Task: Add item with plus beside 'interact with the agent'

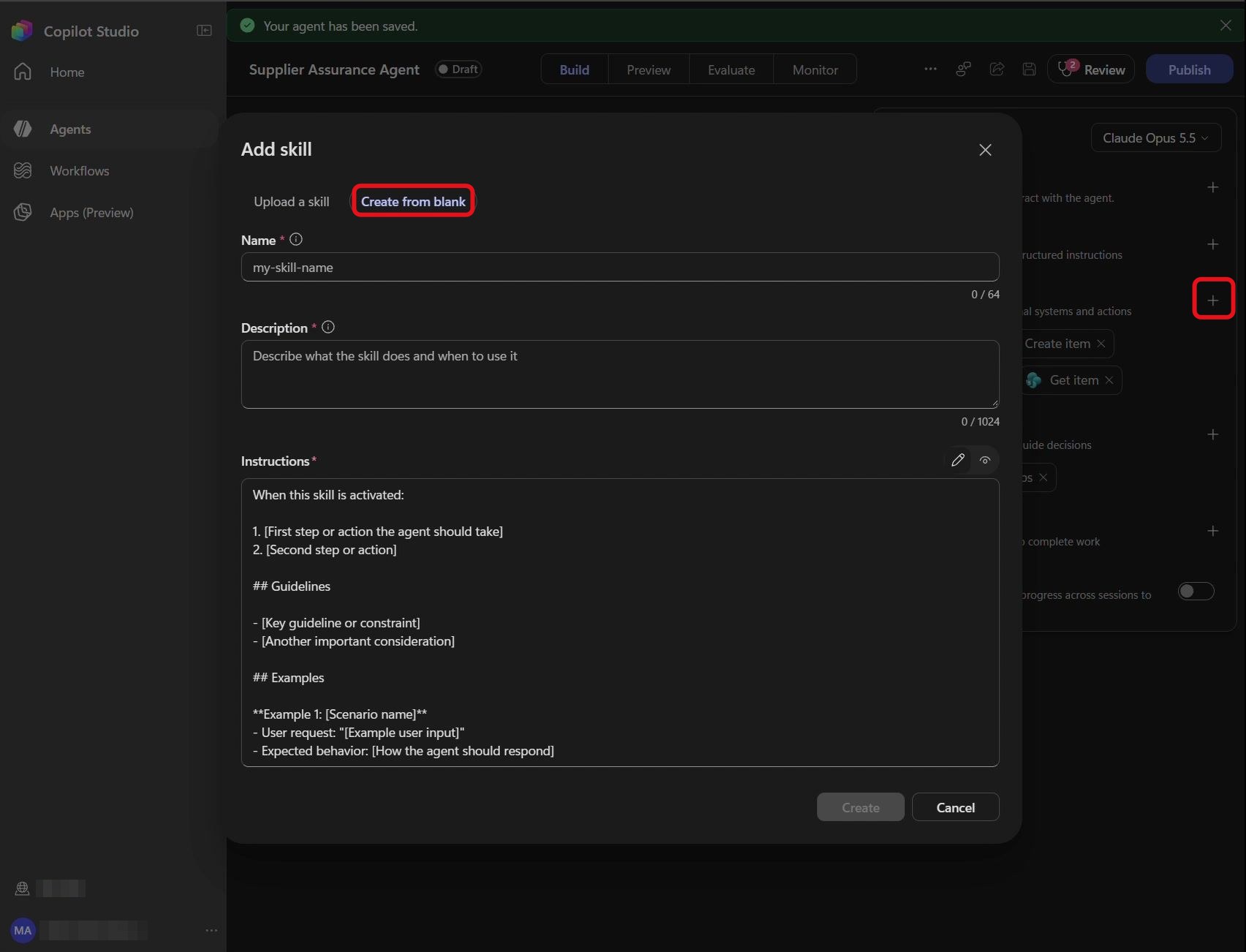Action: pyautogui.click(x=1212, y=187)
